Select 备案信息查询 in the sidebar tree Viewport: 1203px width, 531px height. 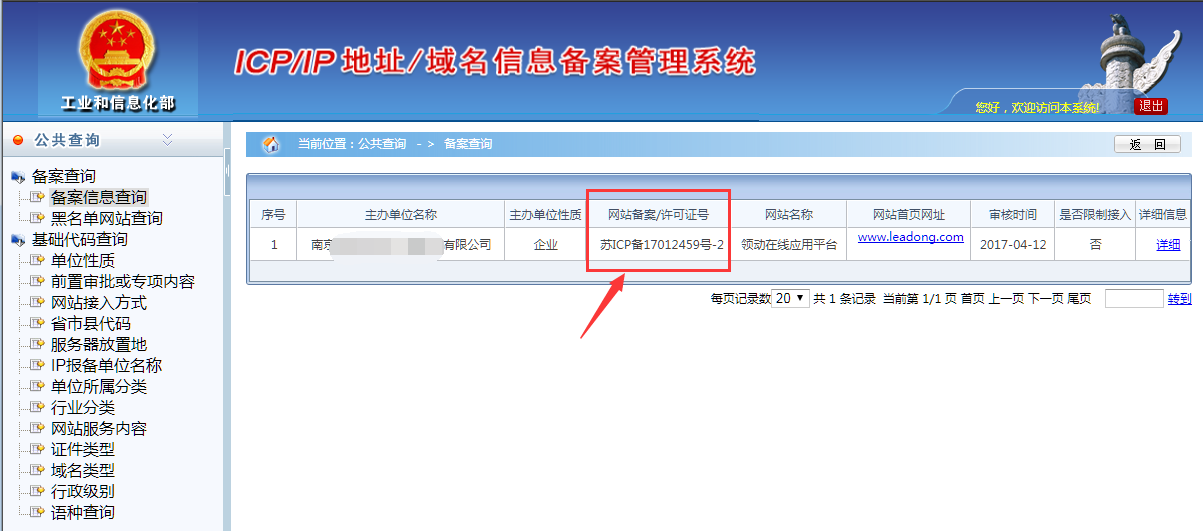[99, 197]
